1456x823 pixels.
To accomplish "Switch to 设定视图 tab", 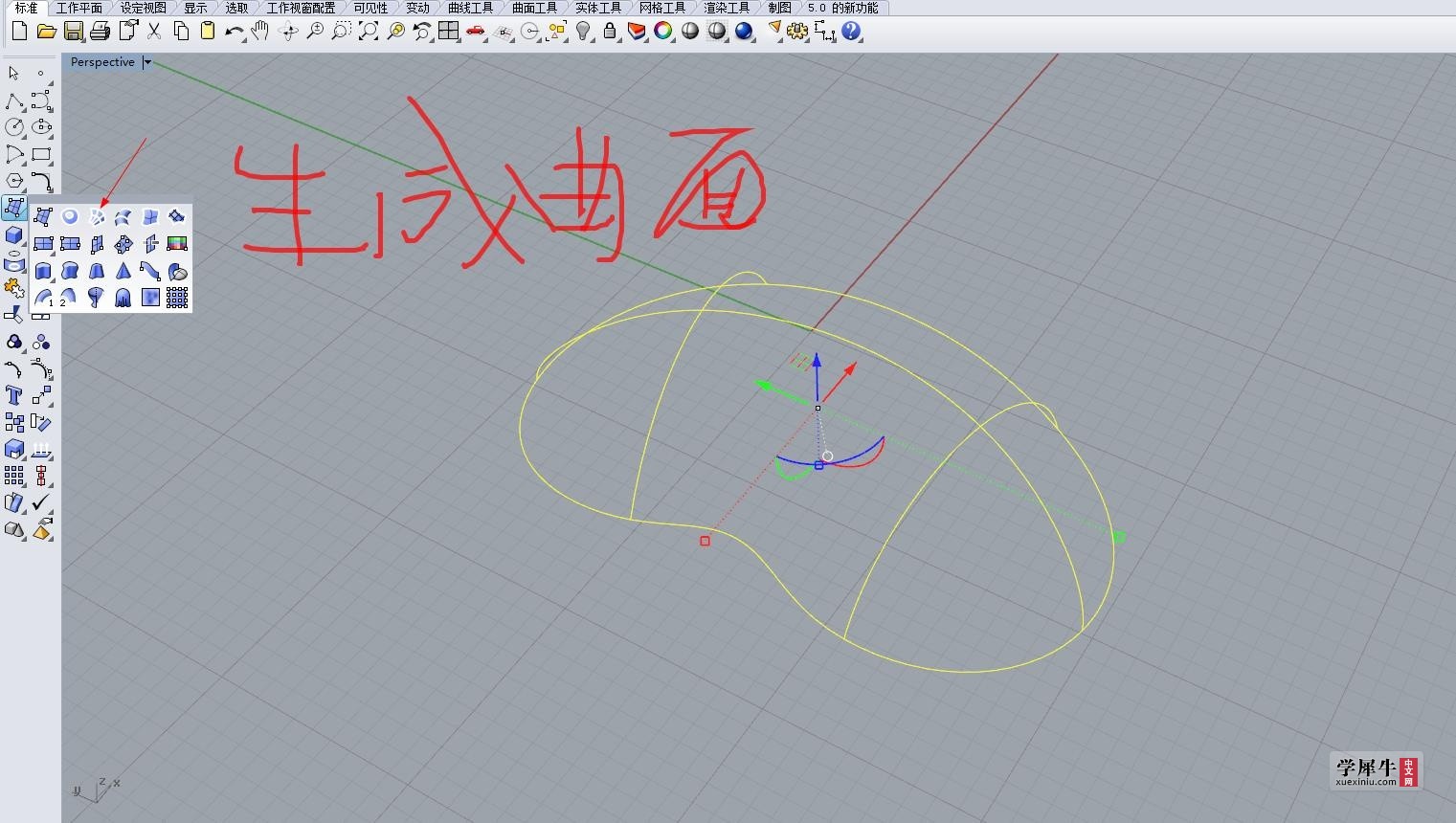I will [x=144, y=8].
